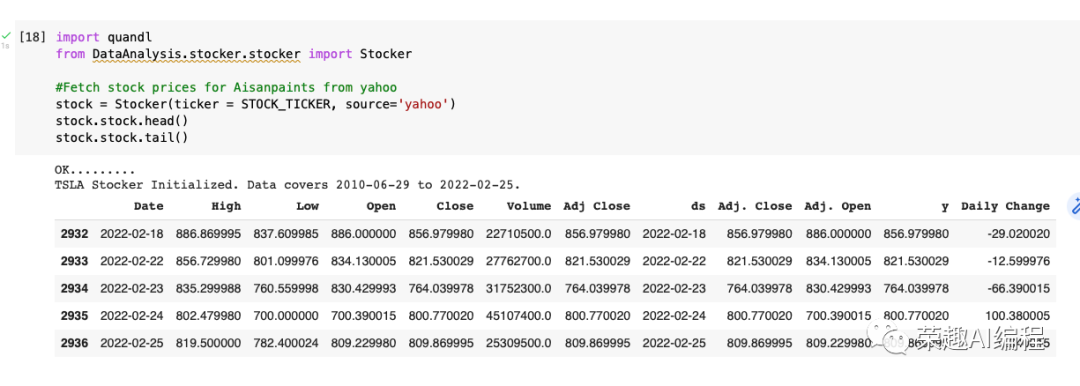Click the green cell execution checkmark
Viewport: 1080px width, 386px height.
coord(6,35)
